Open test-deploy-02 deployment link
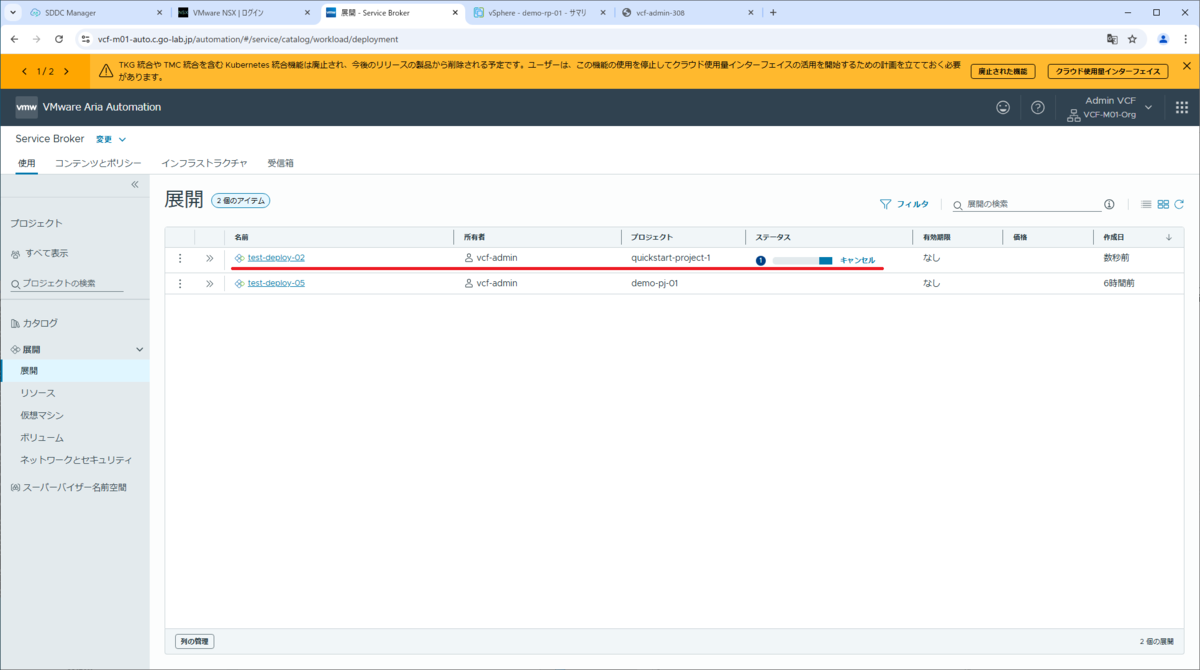This screenshot has height=670, width=1200. coord(276,258)
